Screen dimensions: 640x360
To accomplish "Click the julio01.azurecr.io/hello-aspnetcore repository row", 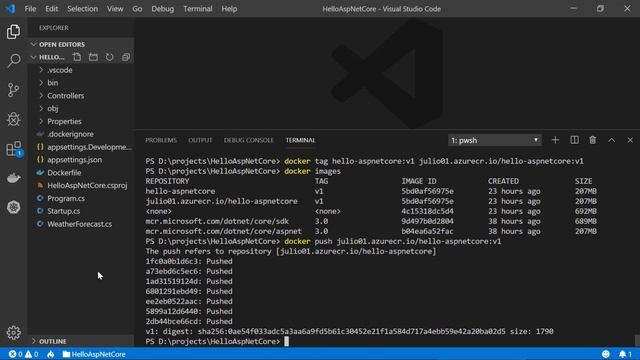I will pos(371,201).
